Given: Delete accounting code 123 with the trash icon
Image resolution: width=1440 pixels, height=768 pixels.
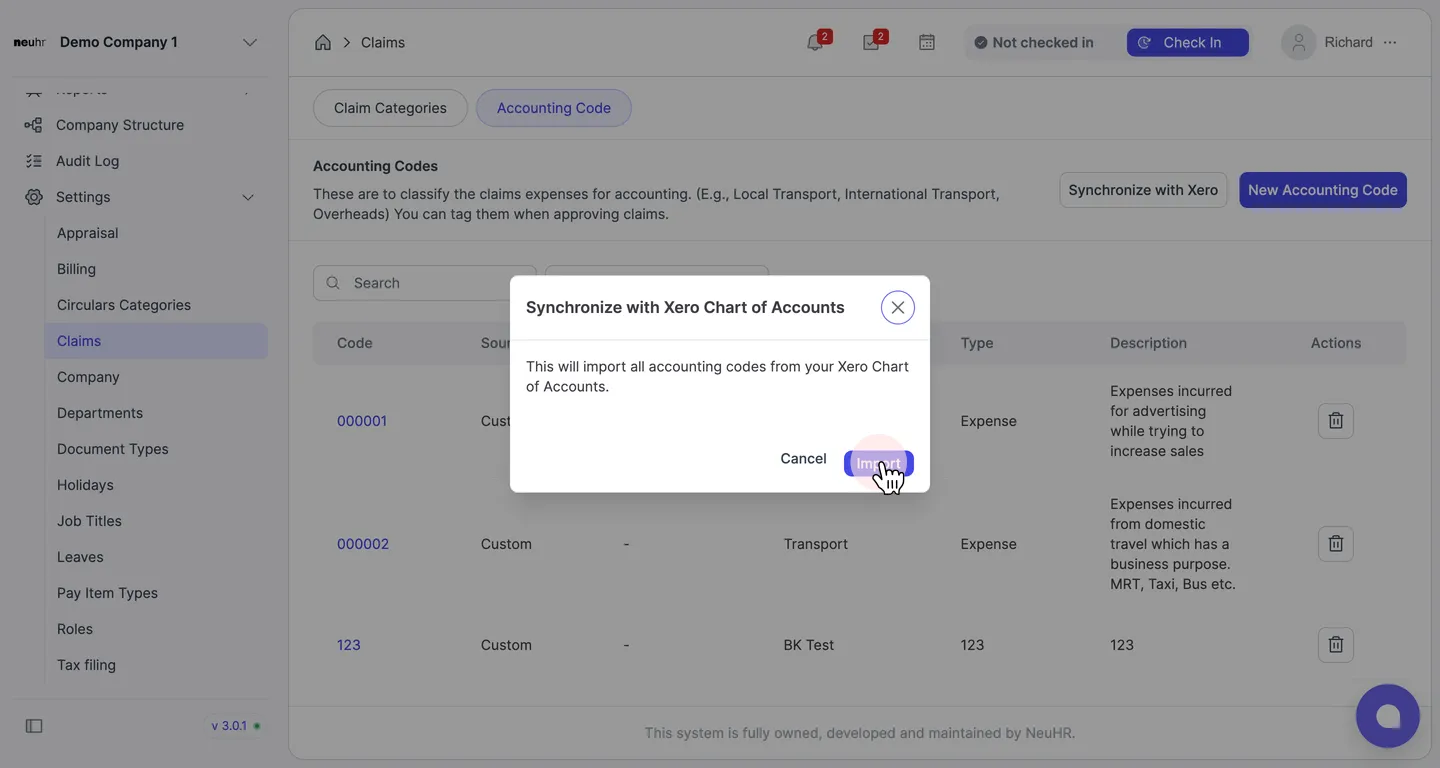Looking at the screenshot, I should pyautogui.click(x=1336, y=645).
